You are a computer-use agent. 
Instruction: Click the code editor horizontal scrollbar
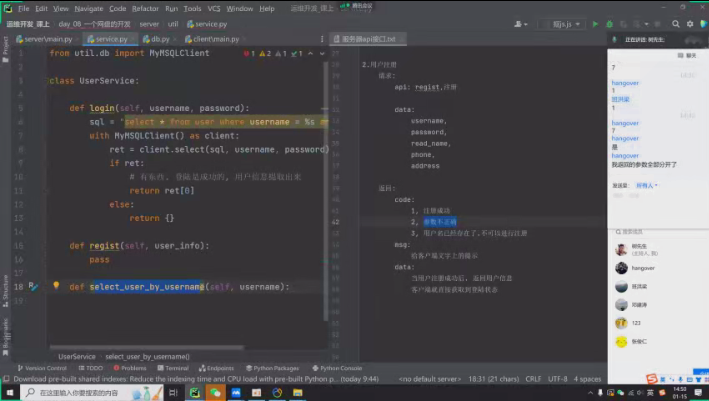(147, 348)
